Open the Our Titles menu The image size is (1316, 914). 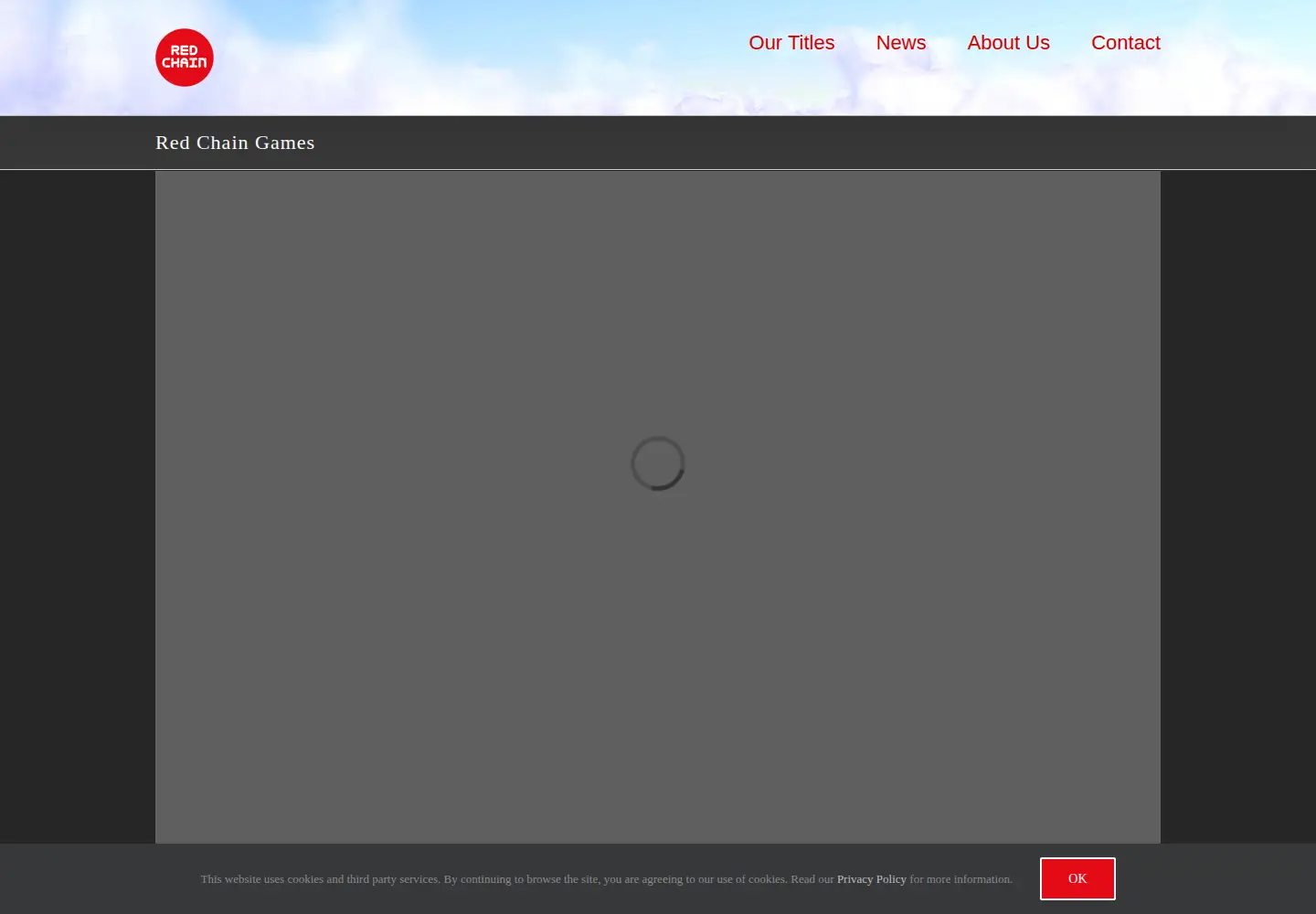[x=791, y=43]
